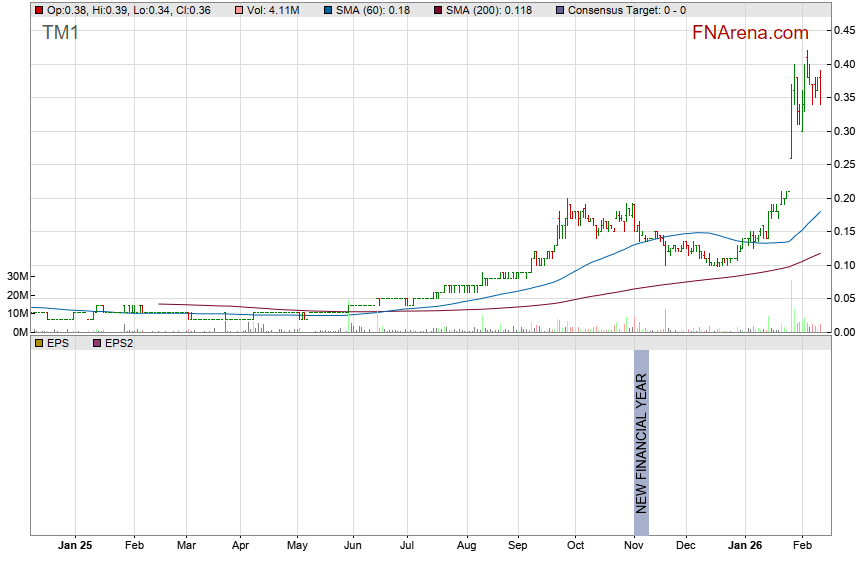Click the TM1 ticker label

pos(61,33)
